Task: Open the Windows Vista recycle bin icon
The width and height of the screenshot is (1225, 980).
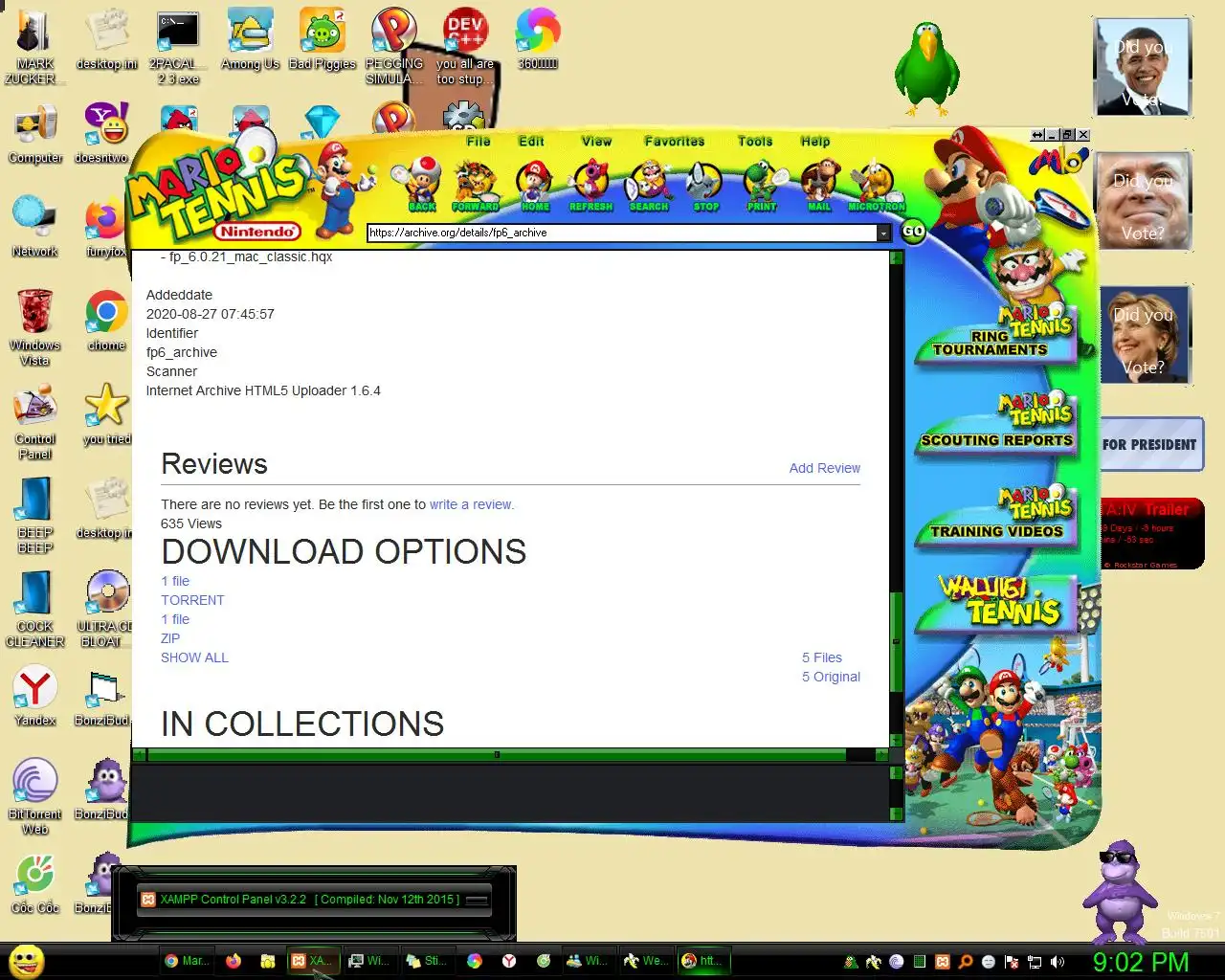Action: click(35, 327)
